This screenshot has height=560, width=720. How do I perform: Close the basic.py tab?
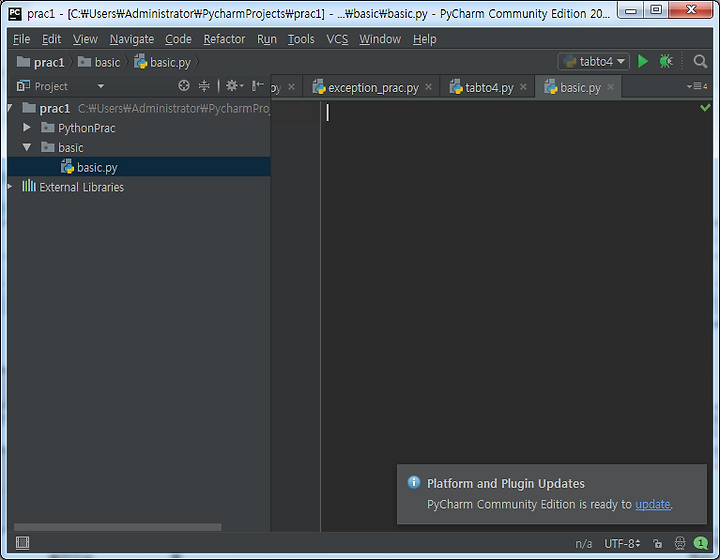coord(610,87)
